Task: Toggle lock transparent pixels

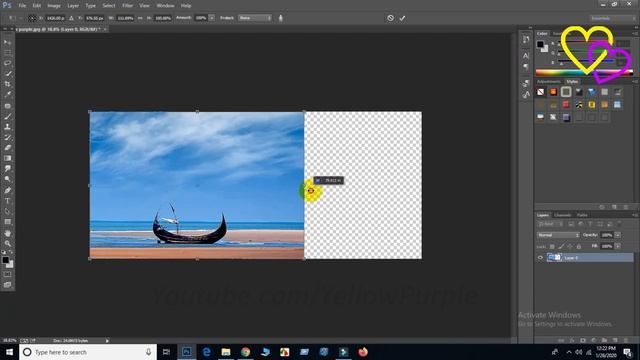Action: pyautogui.click(x=552, y=247)
